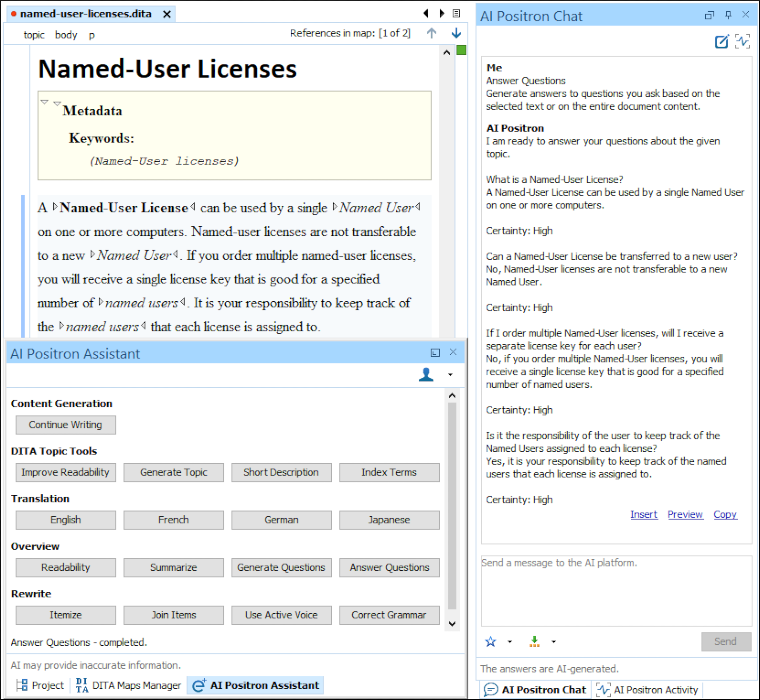Switch to the Project tab
The image size is (760, 700).
pos(40,685)
